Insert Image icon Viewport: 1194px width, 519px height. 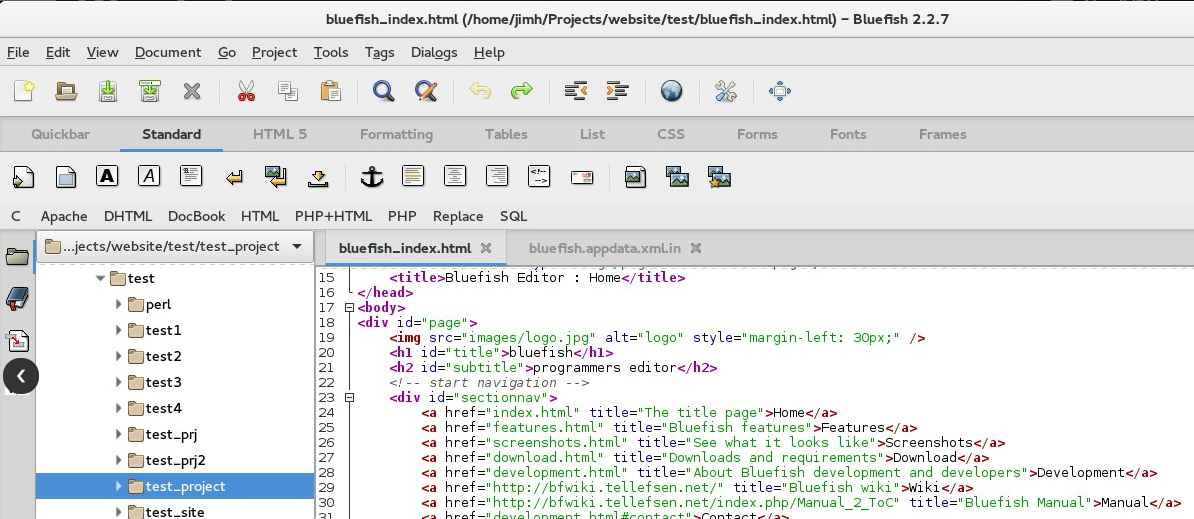coord(635,177)
